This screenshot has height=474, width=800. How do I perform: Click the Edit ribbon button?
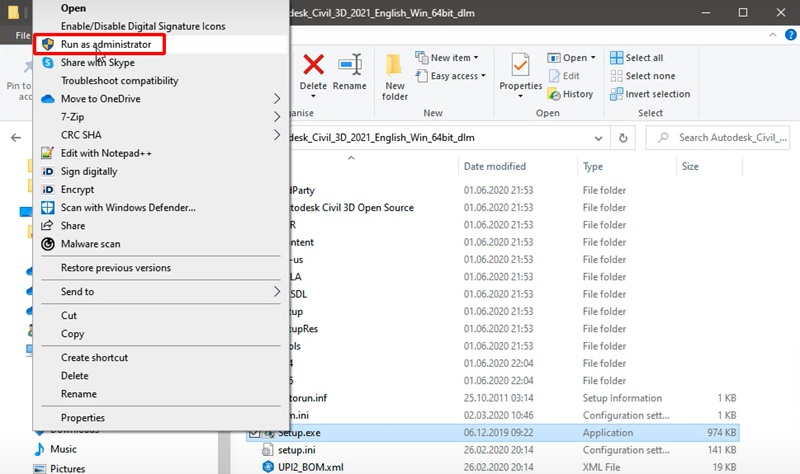click(564, 76)
